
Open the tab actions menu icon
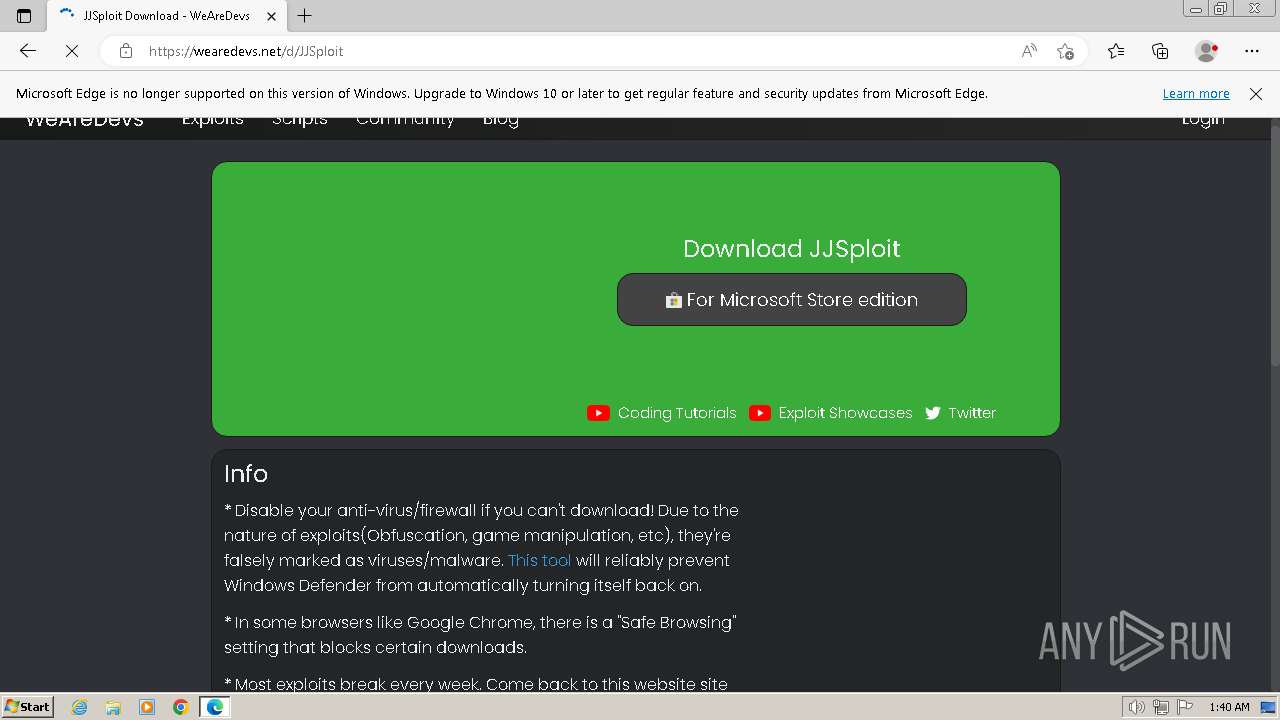click(x=24, y=15)
